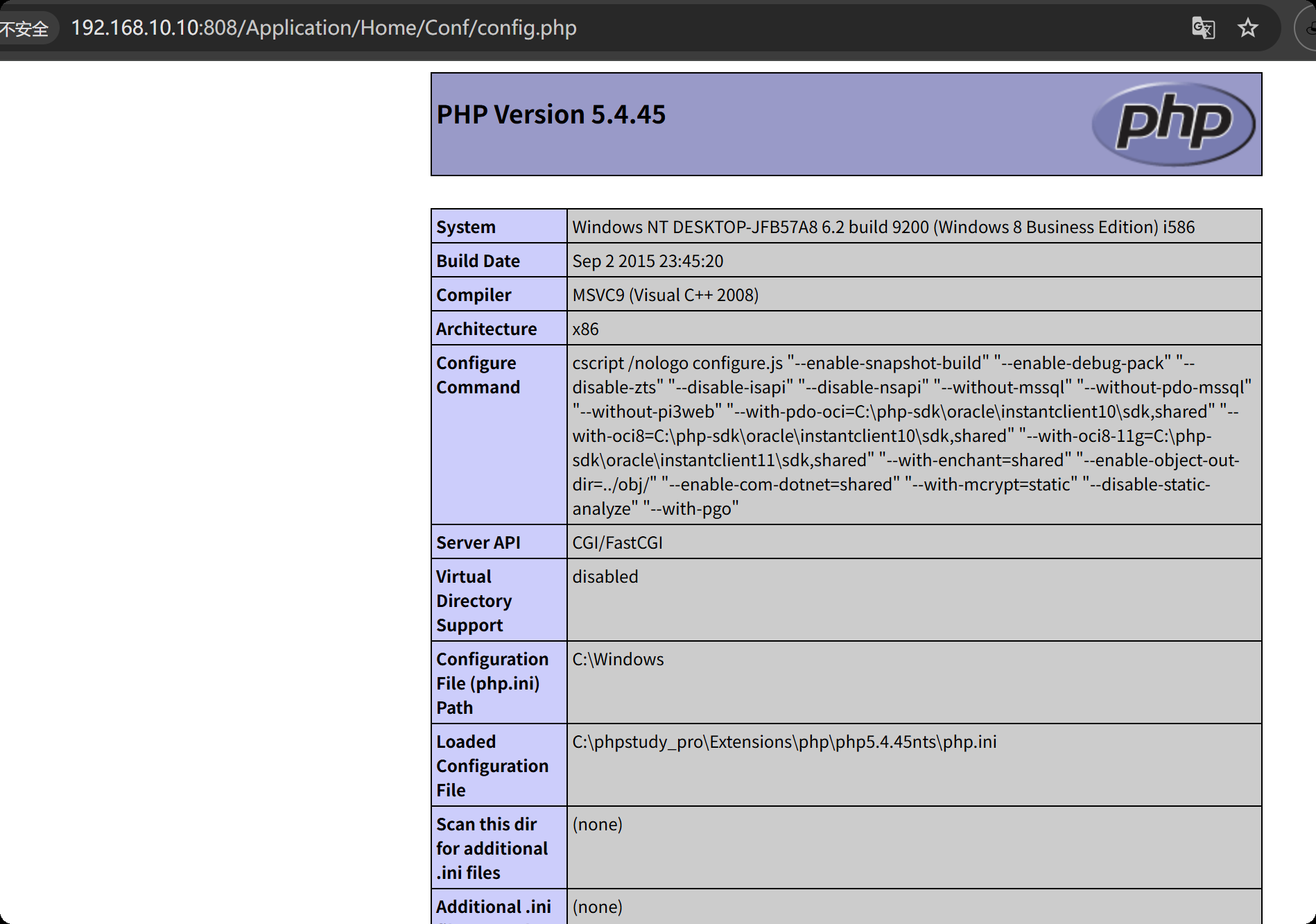Click the URL address bar text
This screenshot has height=924, width=1316.
pyautogui.click(x=324, y=28)
